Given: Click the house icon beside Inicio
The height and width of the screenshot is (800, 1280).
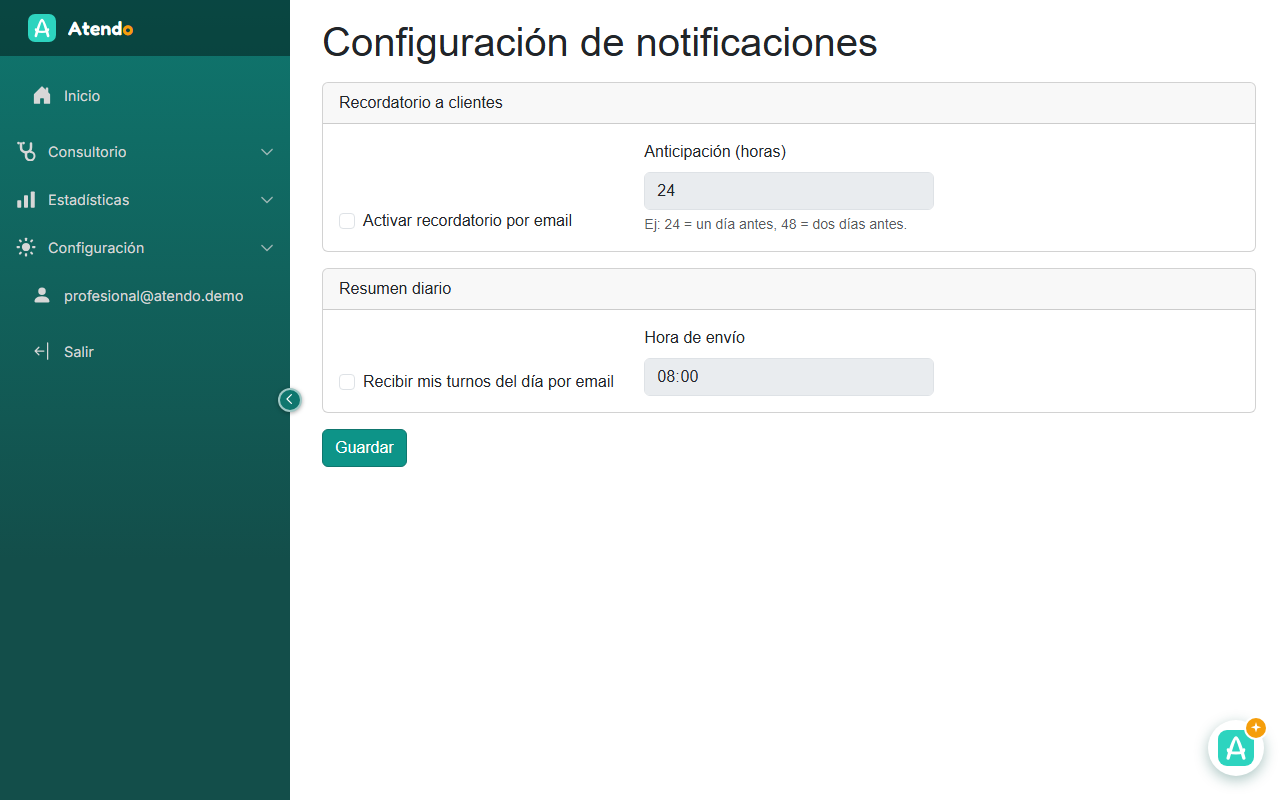Looking at the screenshot, I should tap(42, 96).
